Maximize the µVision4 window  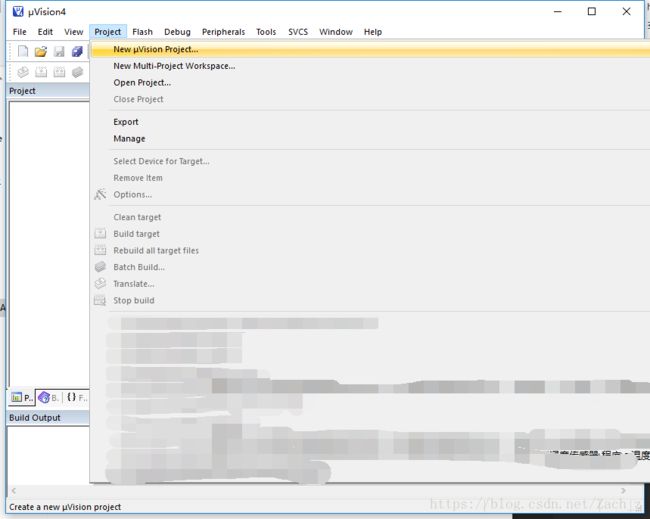[592, 12]
